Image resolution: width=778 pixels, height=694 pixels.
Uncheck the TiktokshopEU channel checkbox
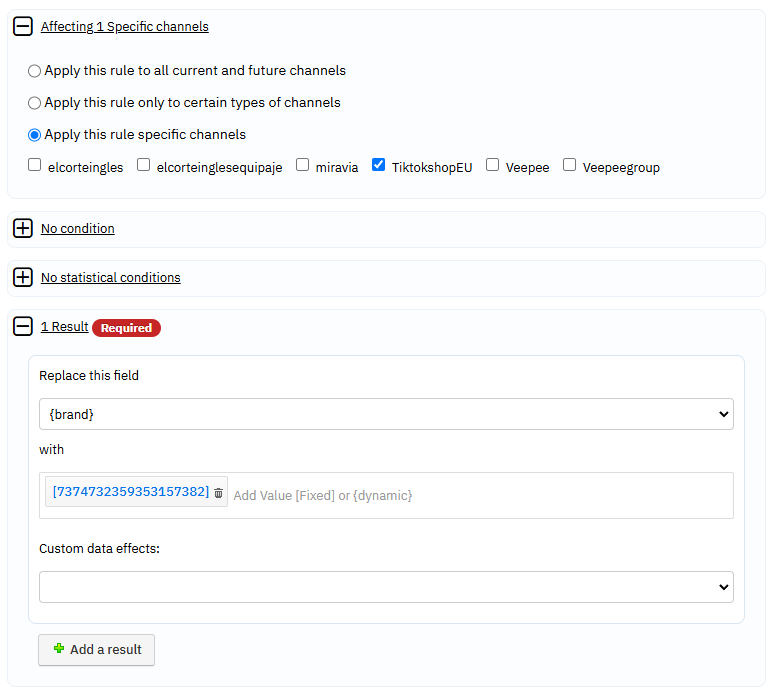click(x=378, y=165)
